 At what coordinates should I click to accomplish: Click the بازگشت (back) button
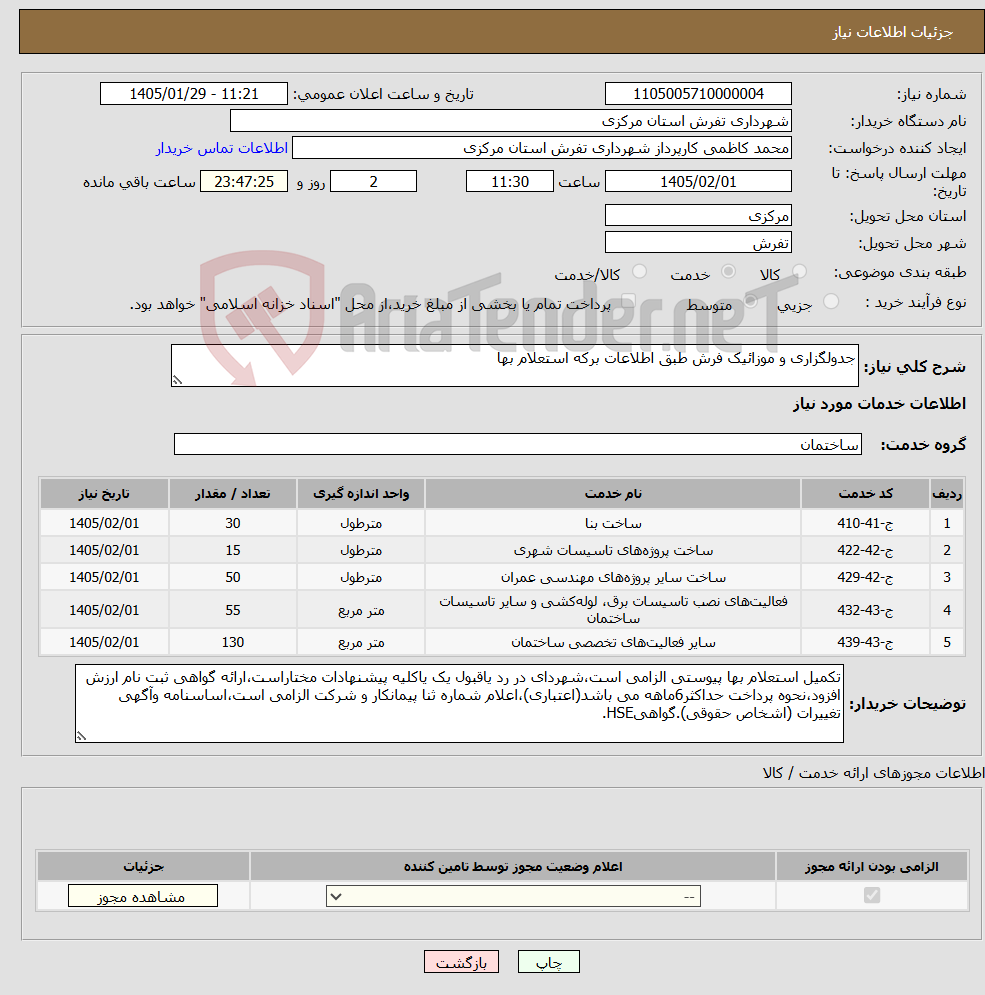click(x=461, y=961)
